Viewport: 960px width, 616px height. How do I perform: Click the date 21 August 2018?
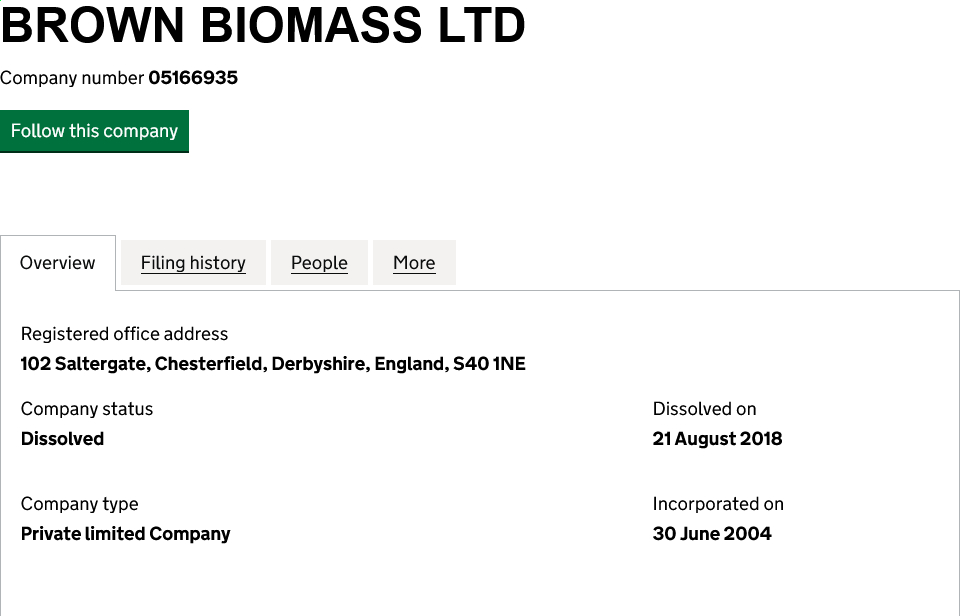717,439
